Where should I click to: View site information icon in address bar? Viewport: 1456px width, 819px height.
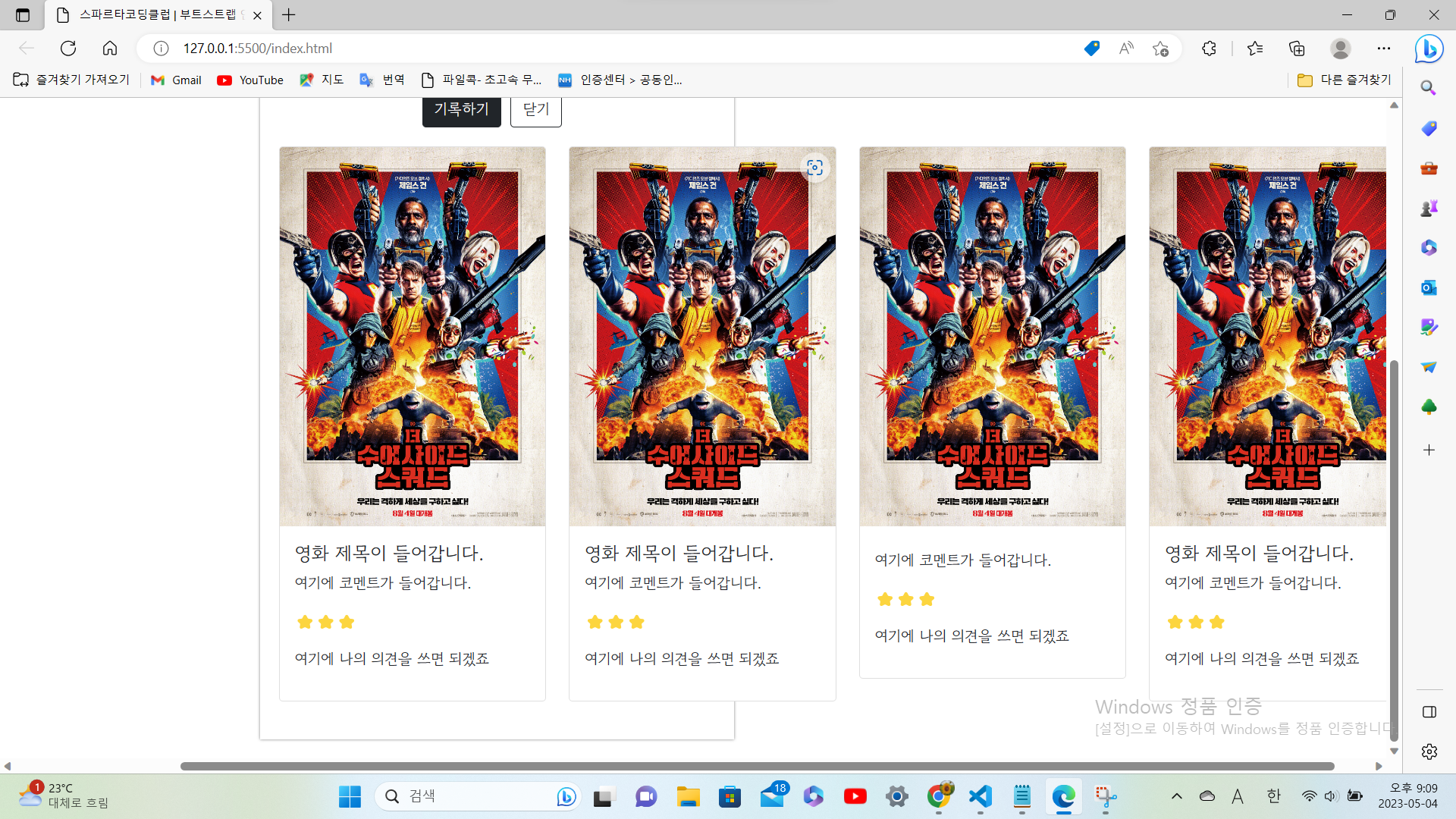161,49
